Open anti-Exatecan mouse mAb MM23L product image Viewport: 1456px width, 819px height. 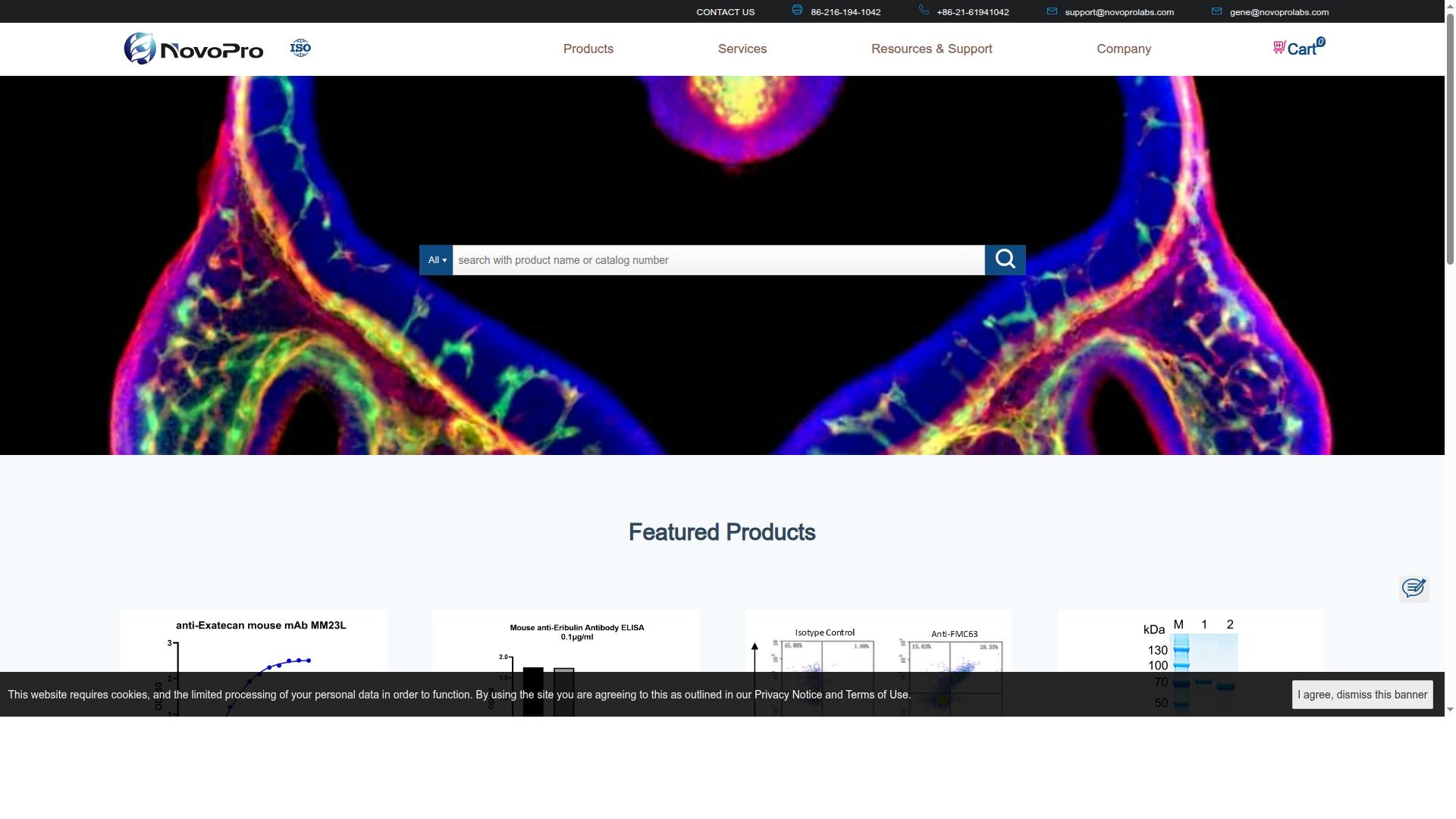tap(253, 664)
